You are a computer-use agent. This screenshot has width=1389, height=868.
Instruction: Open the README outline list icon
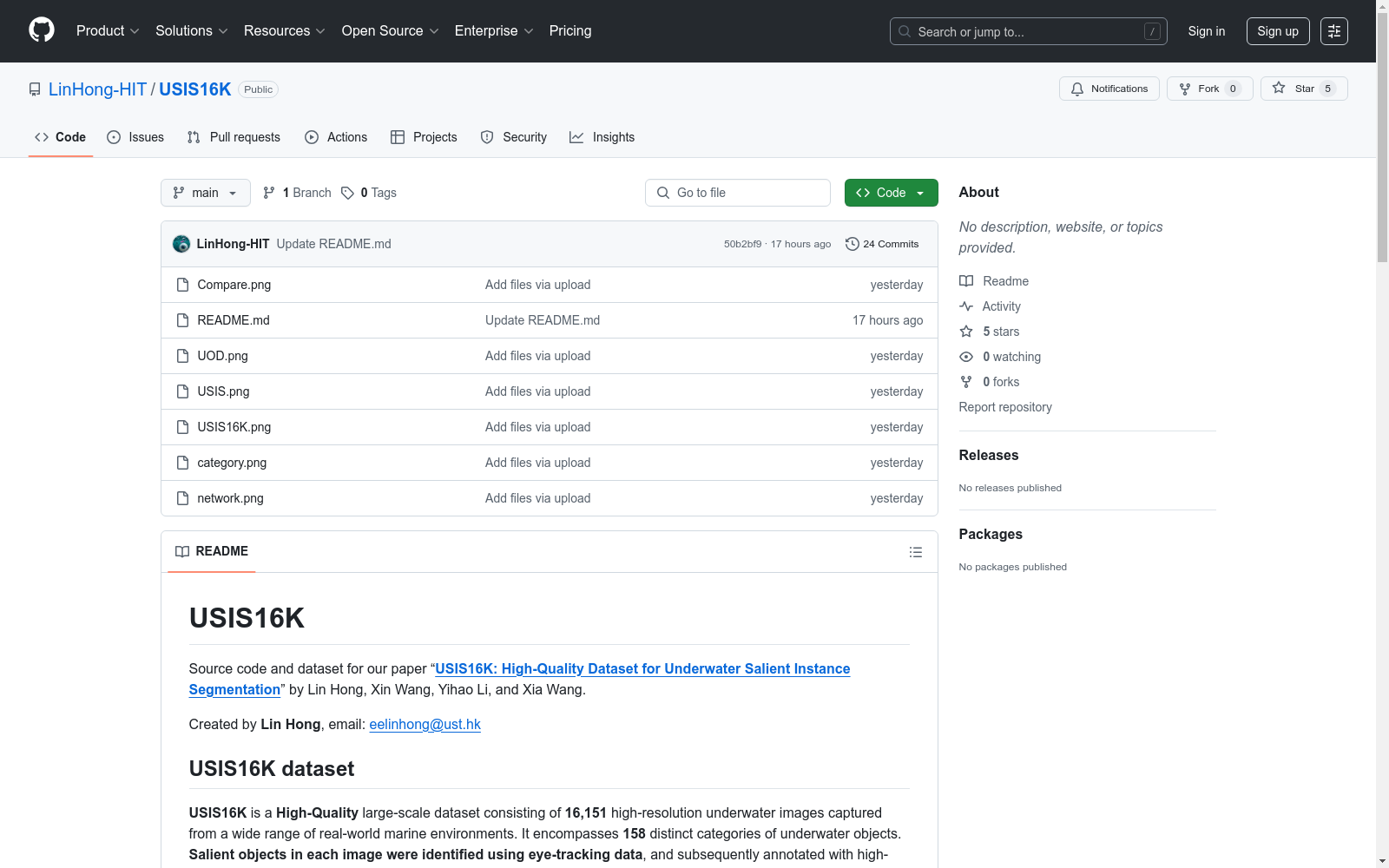[915, 552]
